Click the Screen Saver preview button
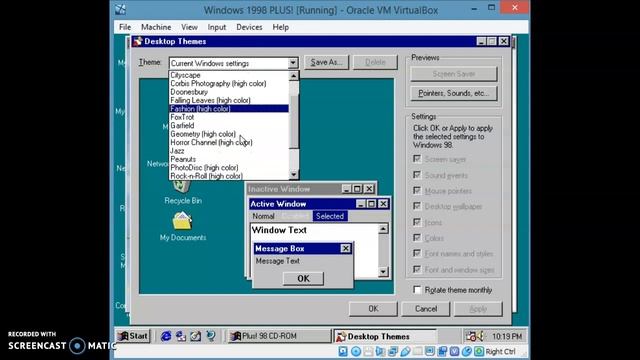 pos(454,74)
